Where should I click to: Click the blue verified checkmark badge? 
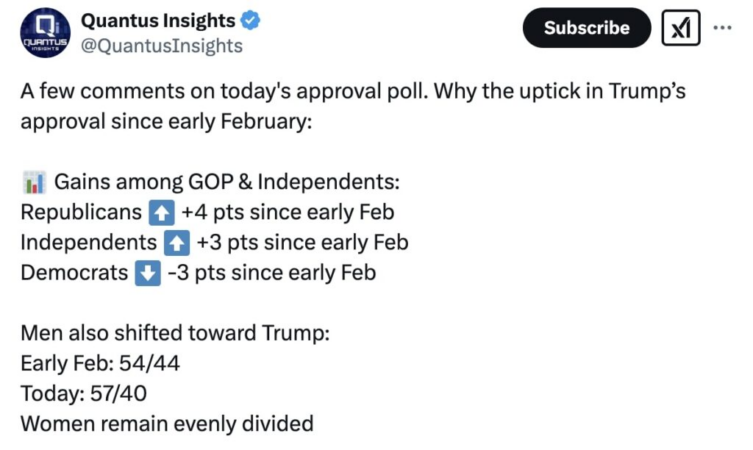click(x=250, y=21)
